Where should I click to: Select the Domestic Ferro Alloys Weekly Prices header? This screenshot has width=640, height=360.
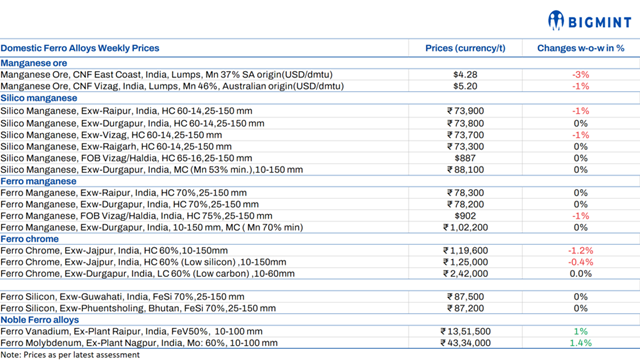(x=80, y=48)
